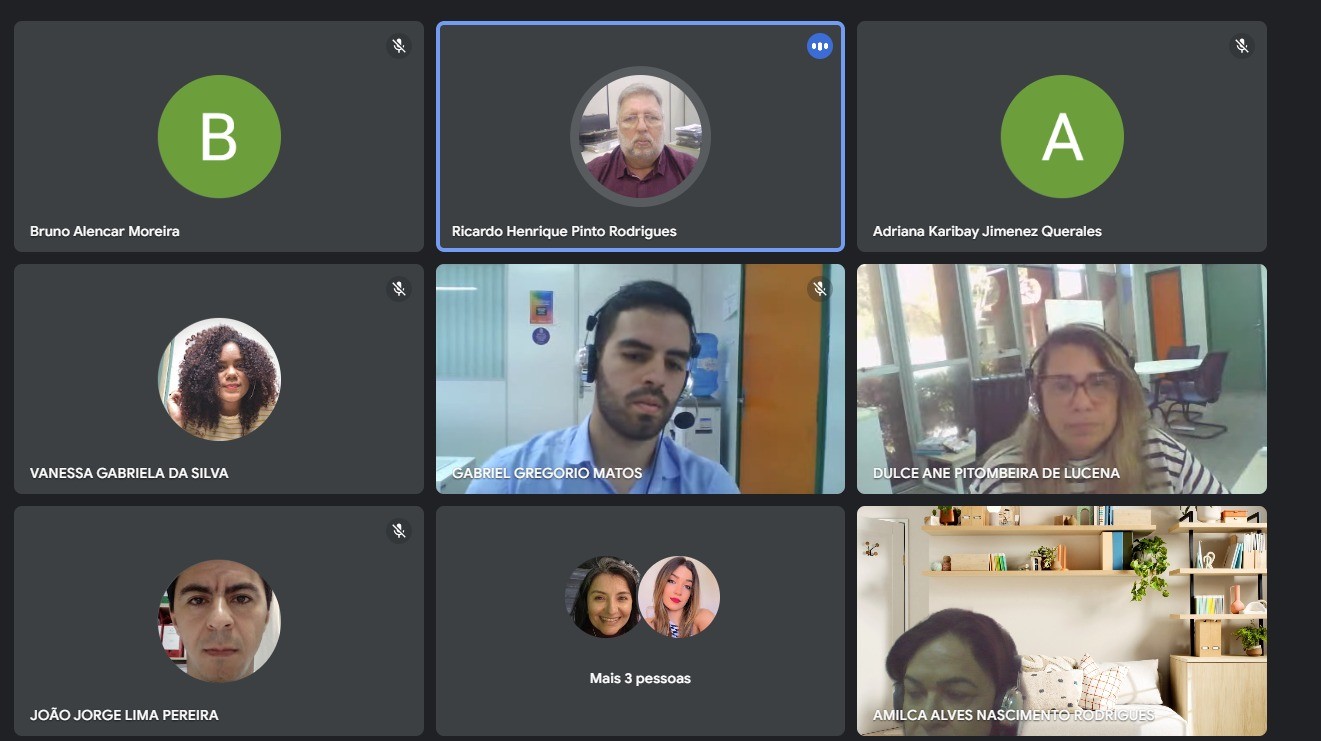
Task: Click the blonde woman avatar in overflow tile
Action: 679,597
